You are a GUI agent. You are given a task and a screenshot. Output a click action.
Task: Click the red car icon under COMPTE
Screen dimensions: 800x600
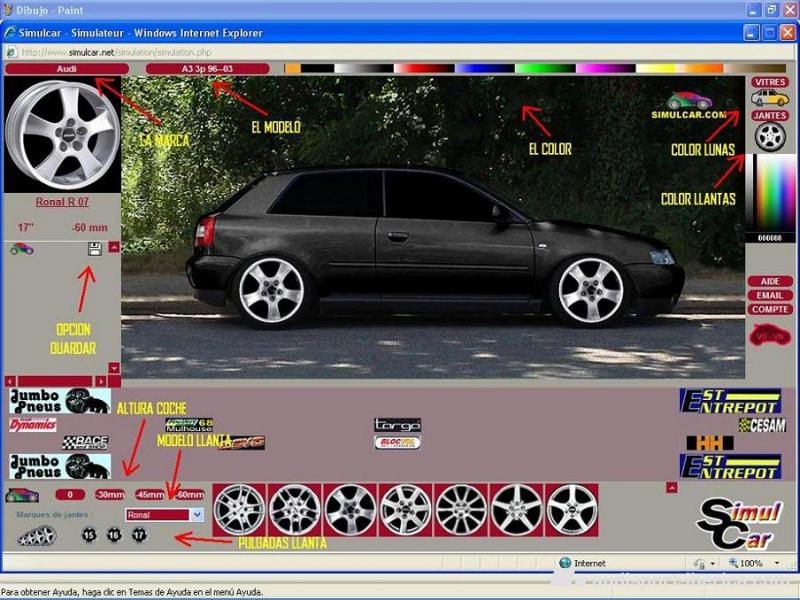(769, 335)
